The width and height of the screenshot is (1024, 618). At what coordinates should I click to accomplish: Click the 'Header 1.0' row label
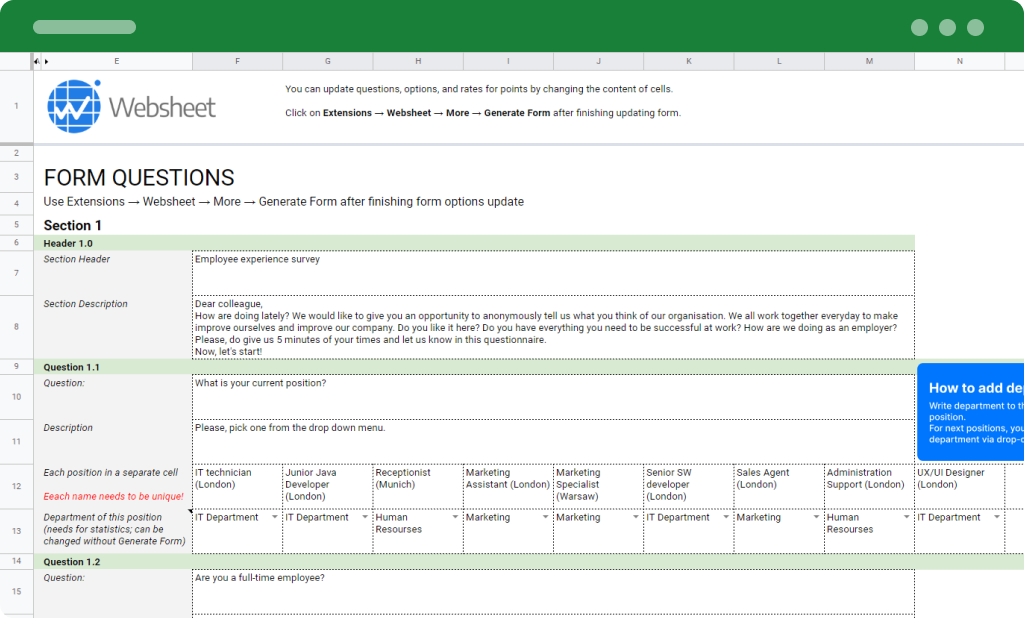68,243
